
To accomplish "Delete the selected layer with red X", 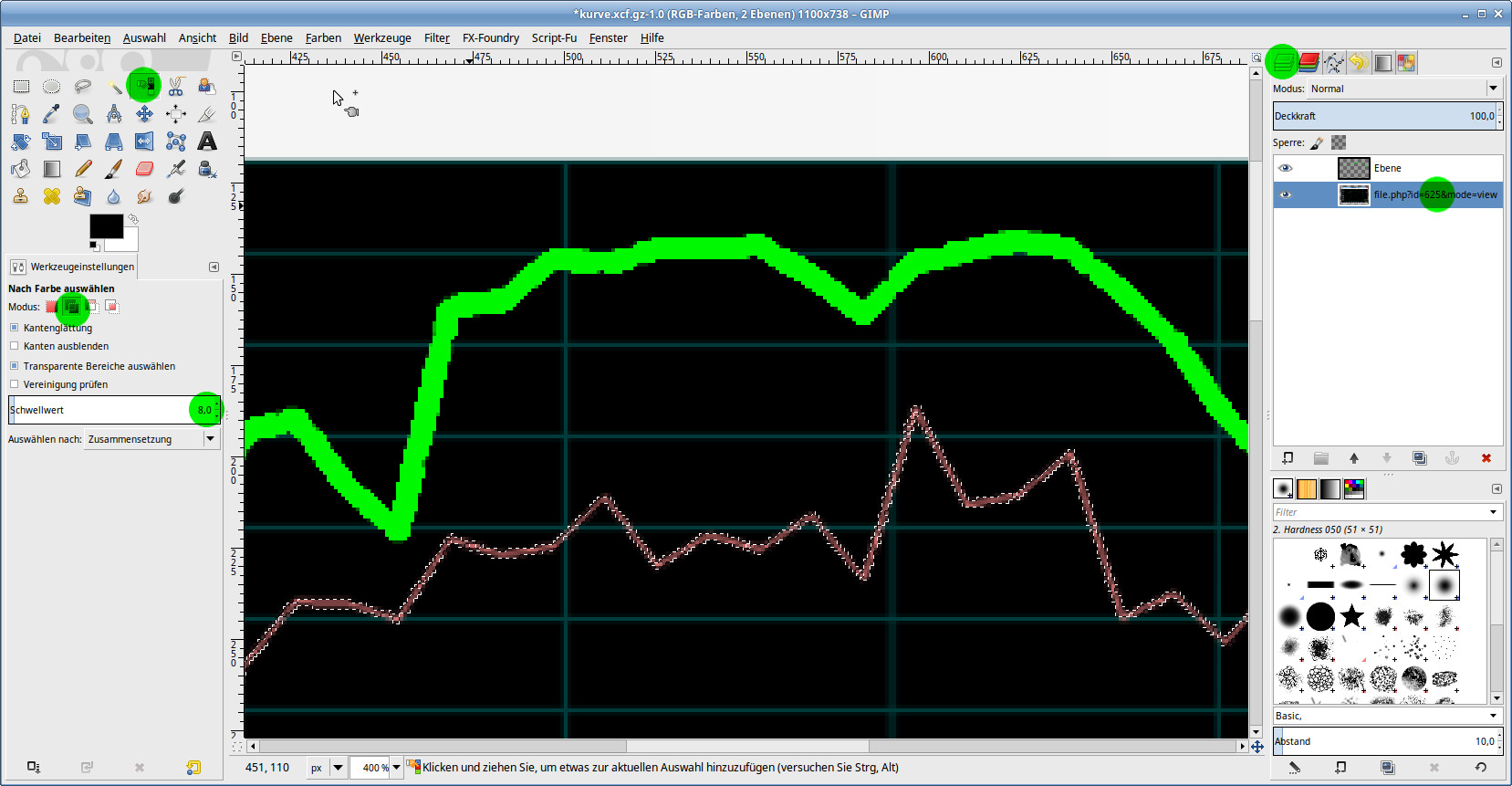I will click(1486, 458).
